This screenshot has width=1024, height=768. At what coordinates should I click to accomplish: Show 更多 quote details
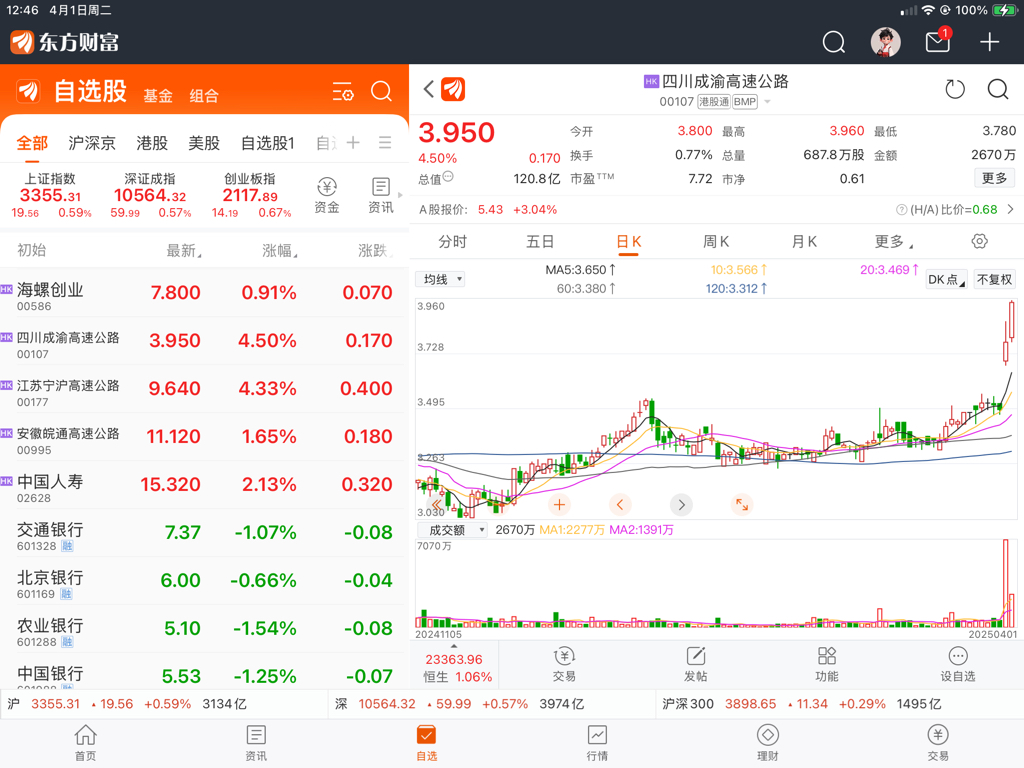click(x=994, y=178)
